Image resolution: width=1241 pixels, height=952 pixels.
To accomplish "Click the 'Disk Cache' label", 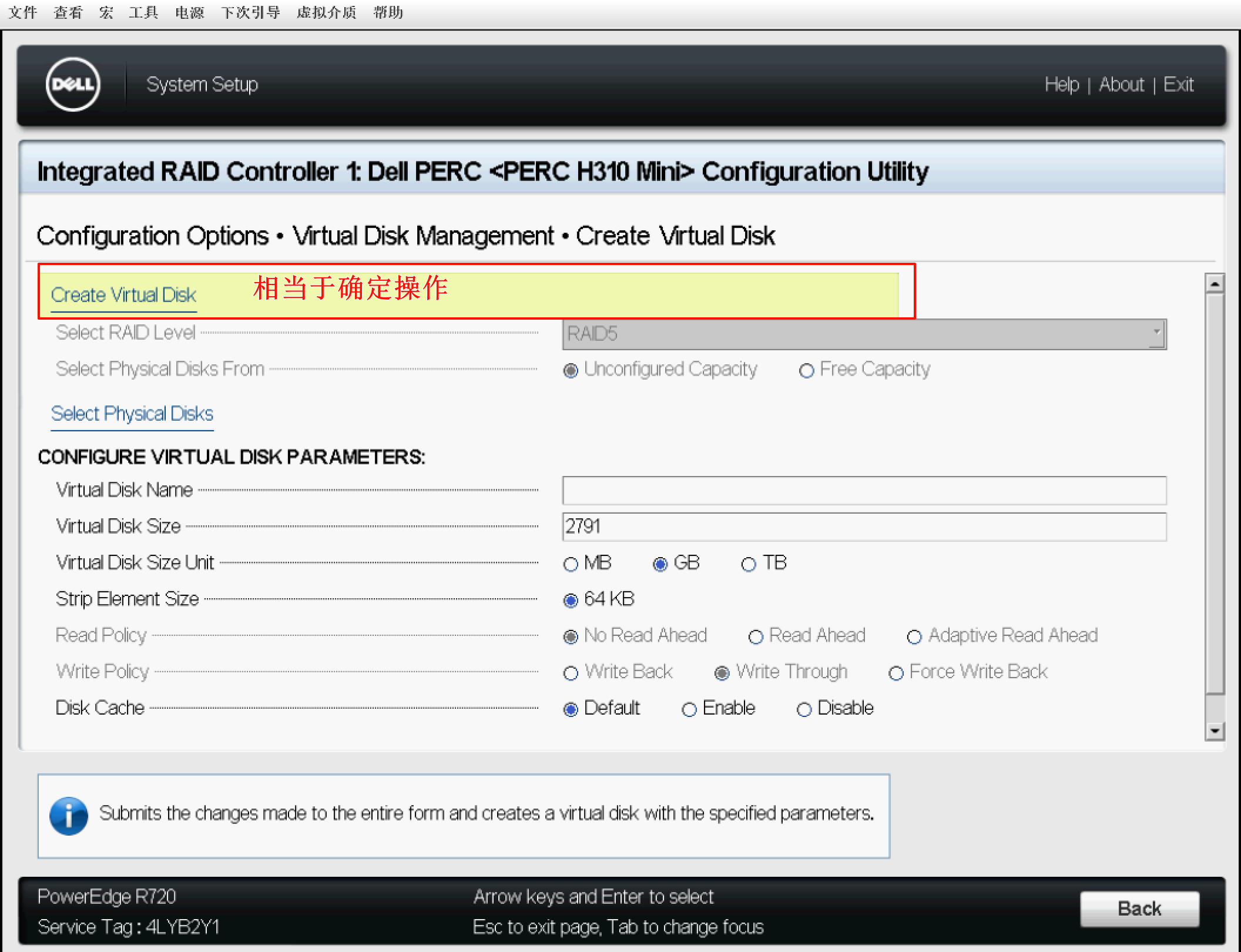I will tap(100, 708).
